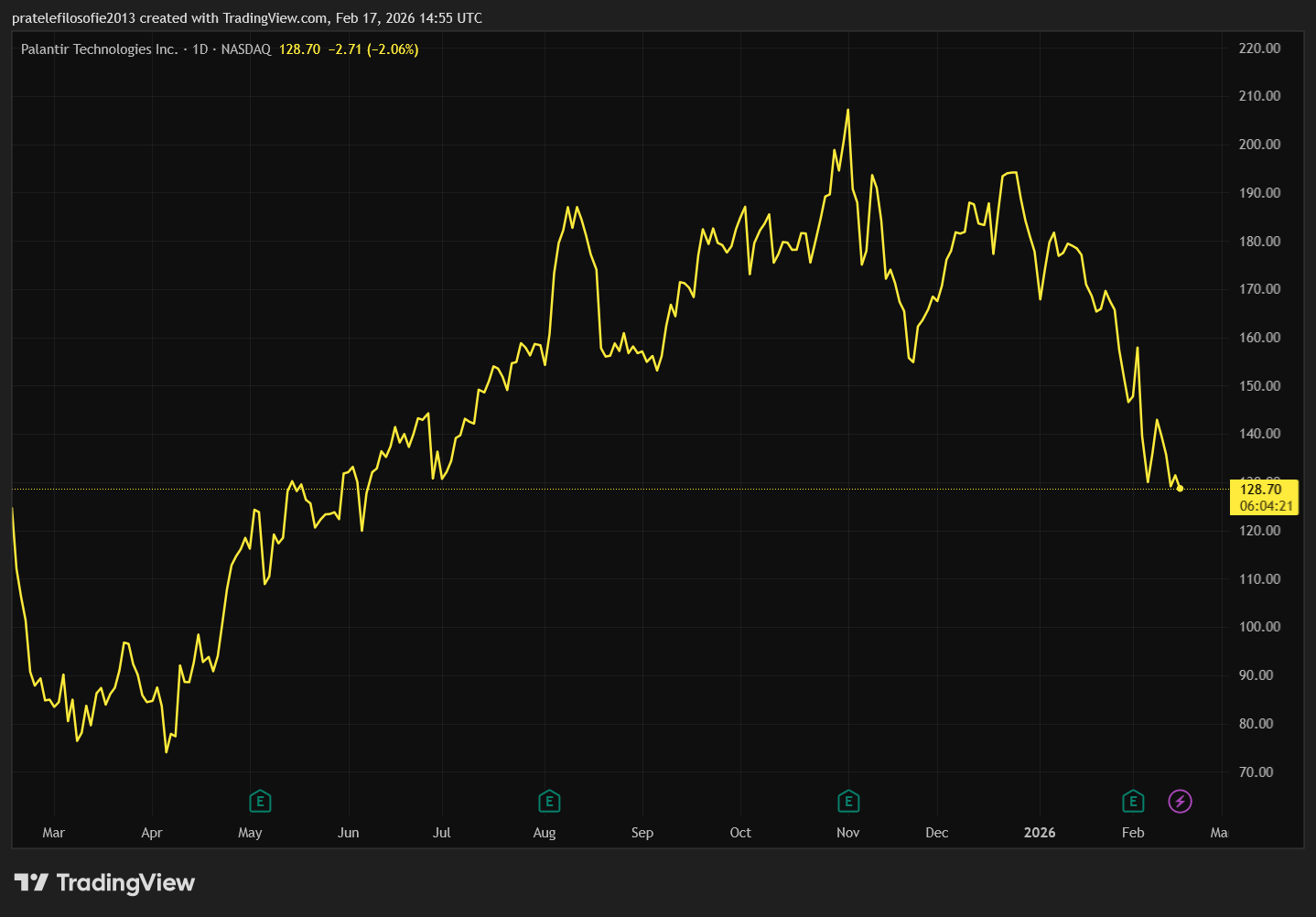Click the Aug label on the time axis
The height and width of the screenshot is (917, 1316).
[545, 833]
